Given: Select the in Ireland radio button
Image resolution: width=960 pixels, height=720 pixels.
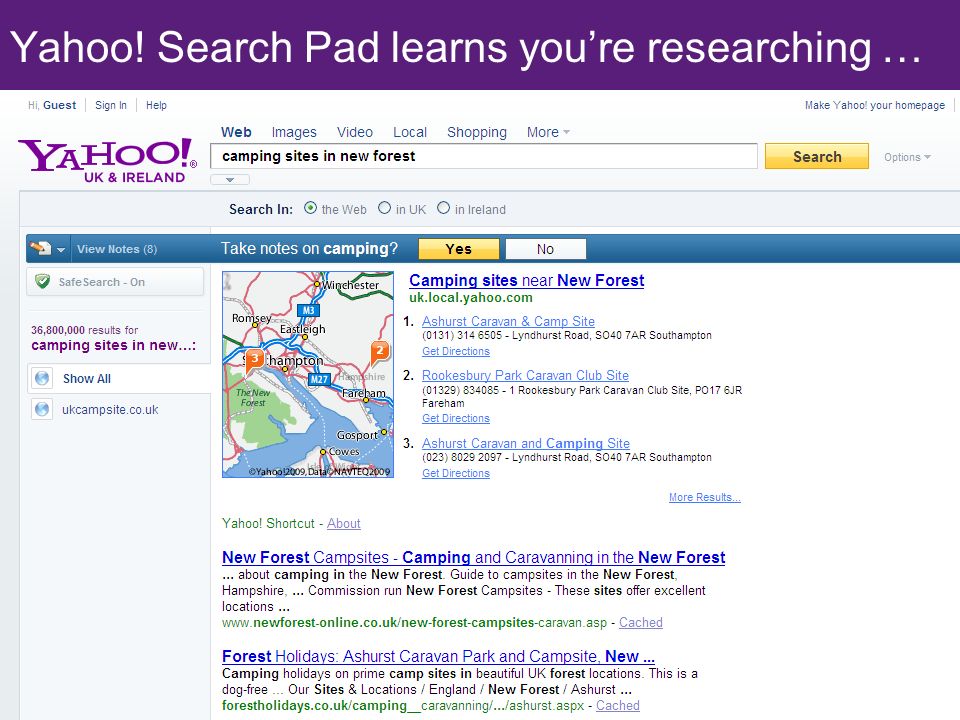Looking at the screenshot, I should pyautogui.click(x=443, y=208).
